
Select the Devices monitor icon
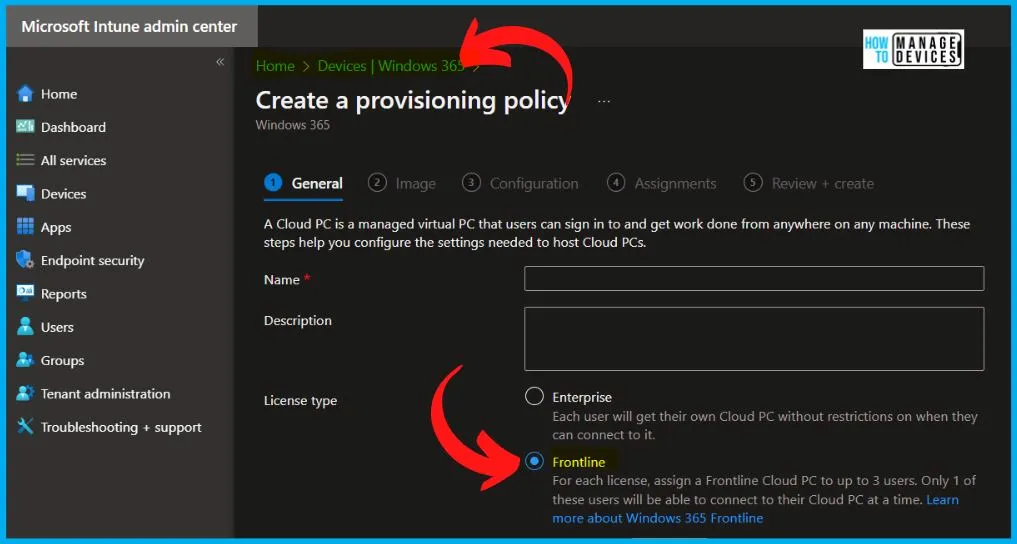pyautogui.click(x=25, y=193)
